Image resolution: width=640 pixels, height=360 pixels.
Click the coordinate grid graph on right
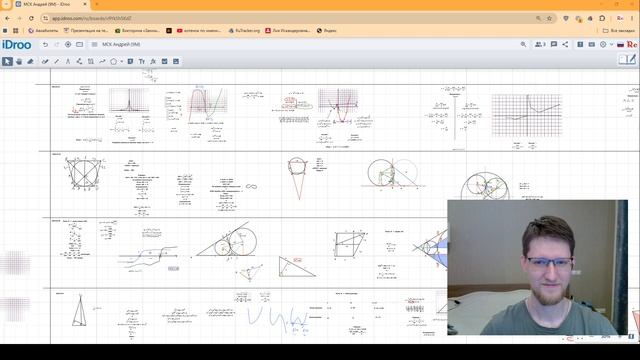[x=527, y=115]
